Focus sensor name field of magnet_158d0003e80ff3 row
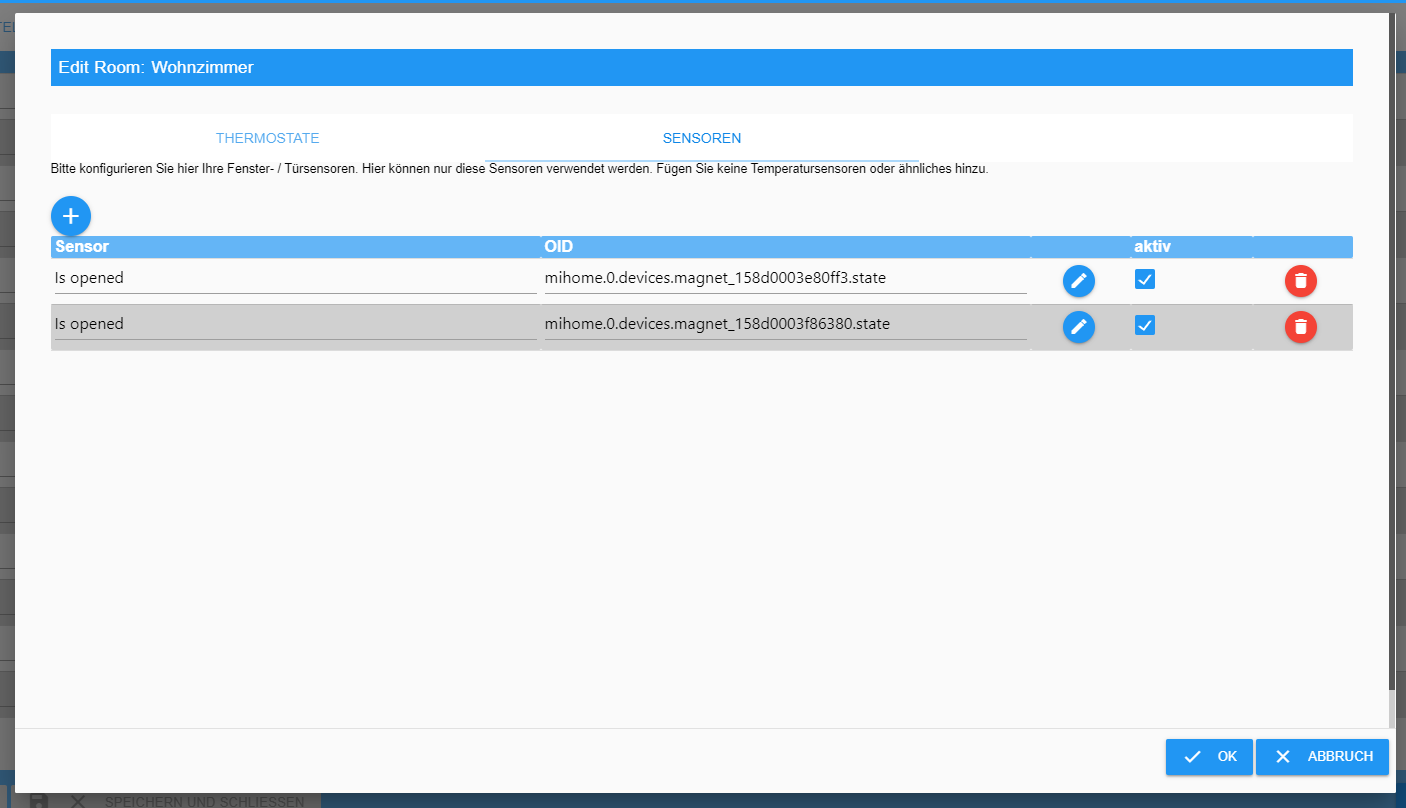 (295, 278)
